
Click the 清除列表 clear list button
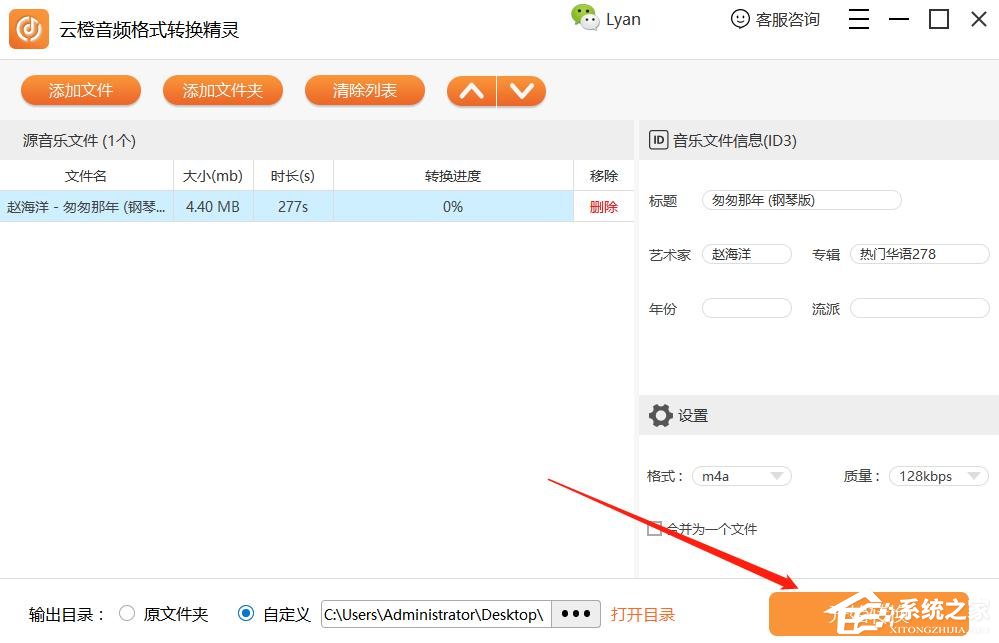pyautogui.click(x=364, y=90)
